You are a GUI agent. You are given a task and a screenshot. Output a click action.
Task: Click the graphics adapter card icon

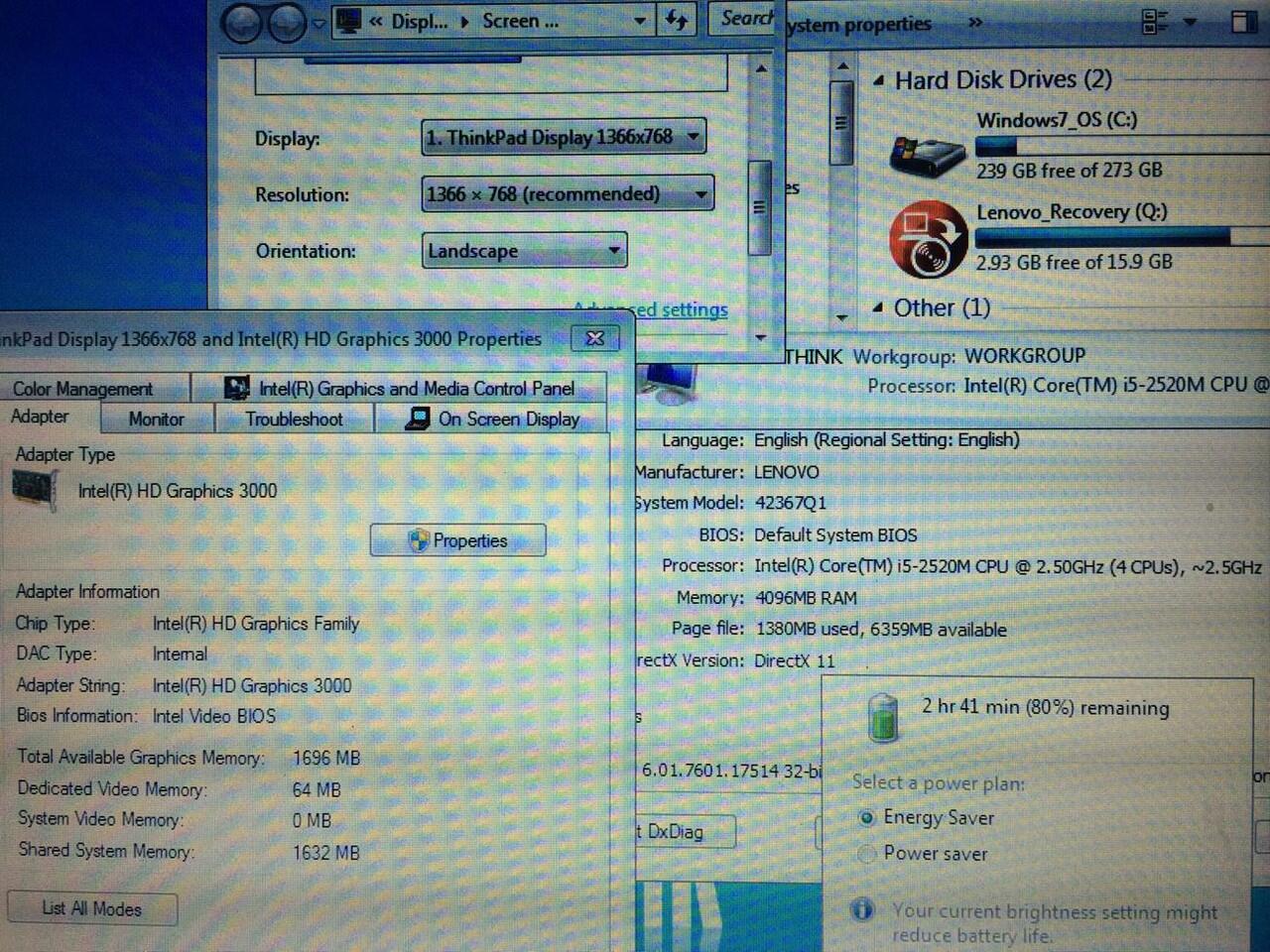coord(34,490)
